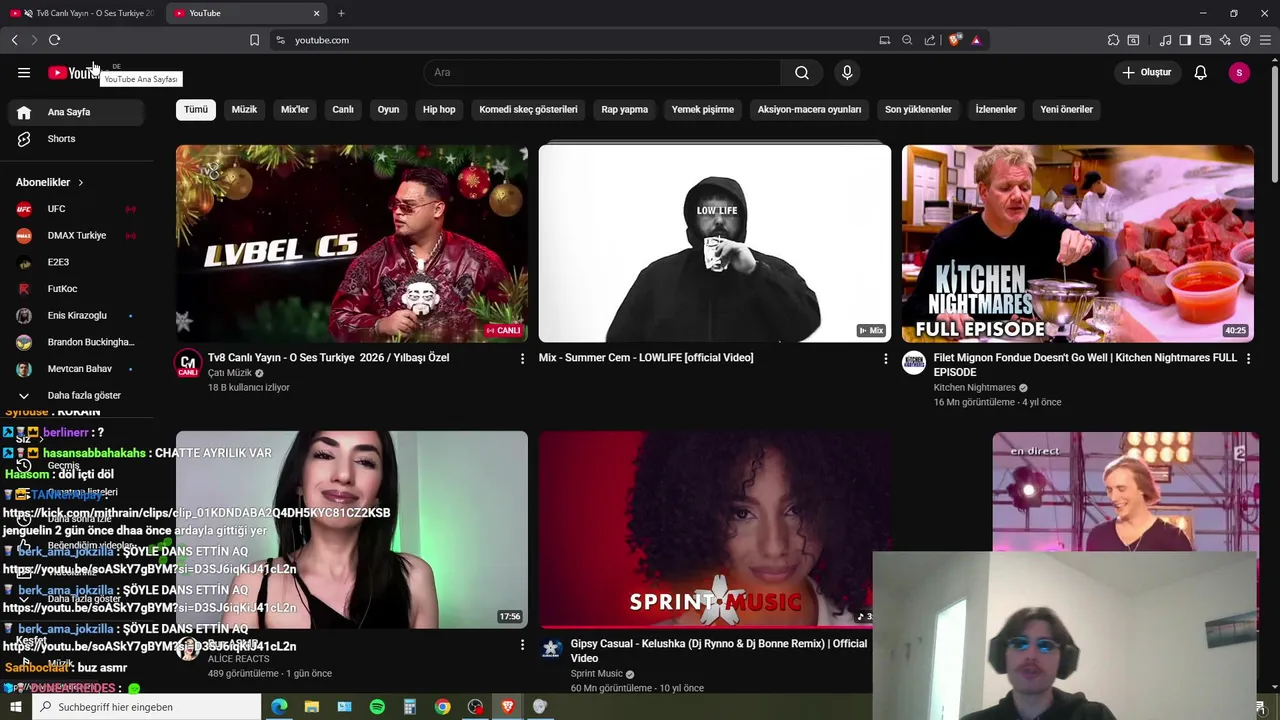Screen dimensions: 1280x720
Task: Open the Brandon Buckingham subscription channel
Action: (x=76, y=342)
